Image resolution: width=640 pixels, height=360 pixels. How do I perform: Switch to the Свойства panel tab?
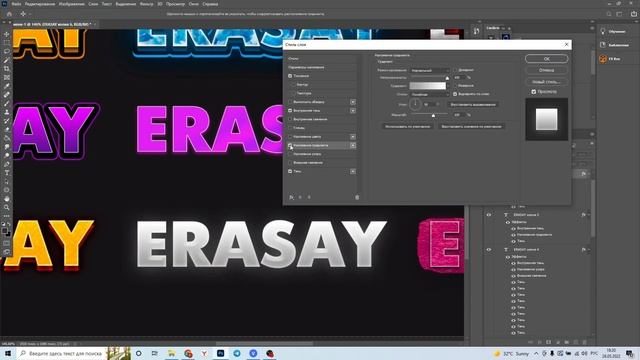[x=493, y=28]
